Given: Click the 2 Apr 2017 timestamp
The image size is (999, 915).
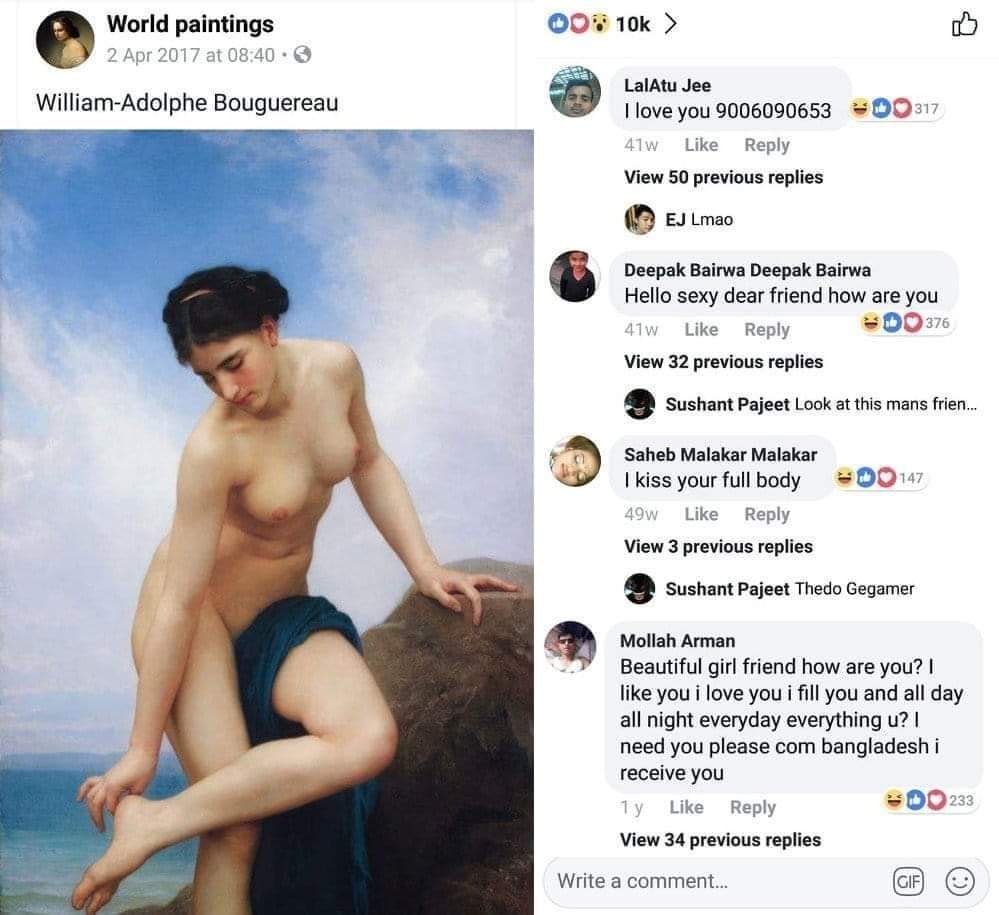Looking at the screenshot, I should click(190, 55).
